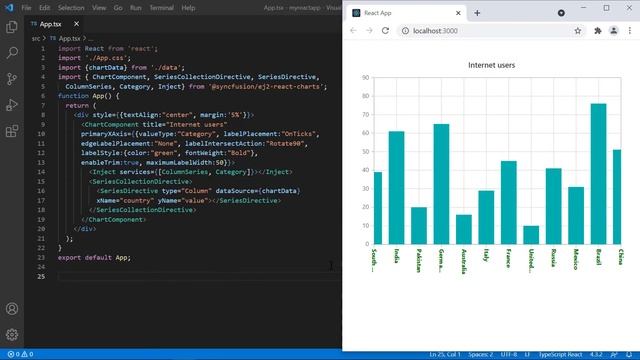This screenshot has height=360, width=640.
Task: Click the Ln 25, Col 1 status entry
Action: (x=444, y=354)
